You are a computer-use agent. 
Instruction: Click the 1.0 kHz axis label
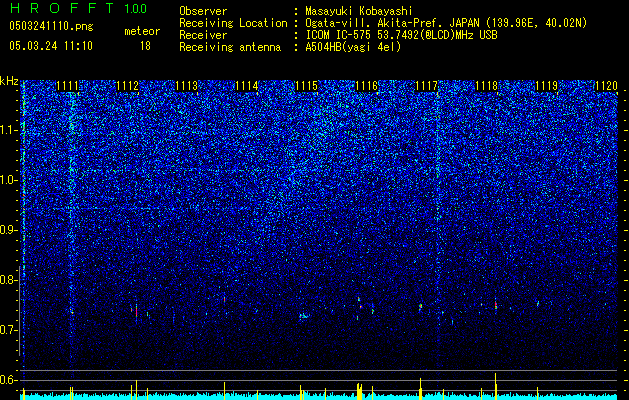[8, 180]
